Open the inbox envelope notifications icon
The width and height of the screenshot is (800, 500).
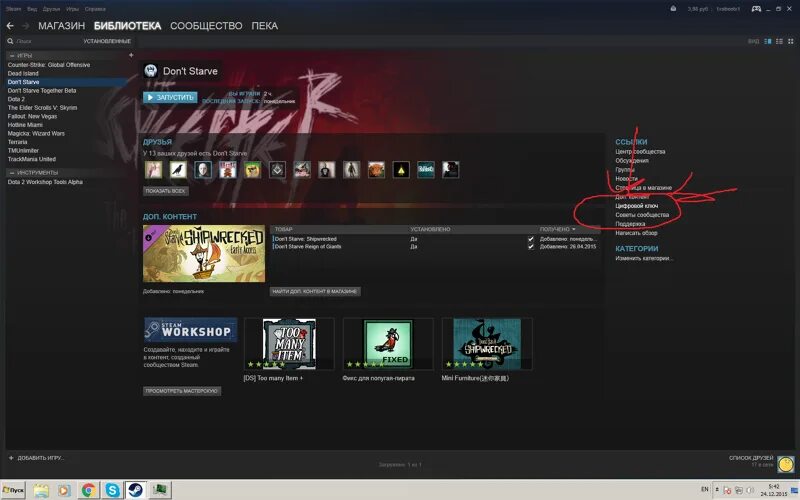coord(673,9)
